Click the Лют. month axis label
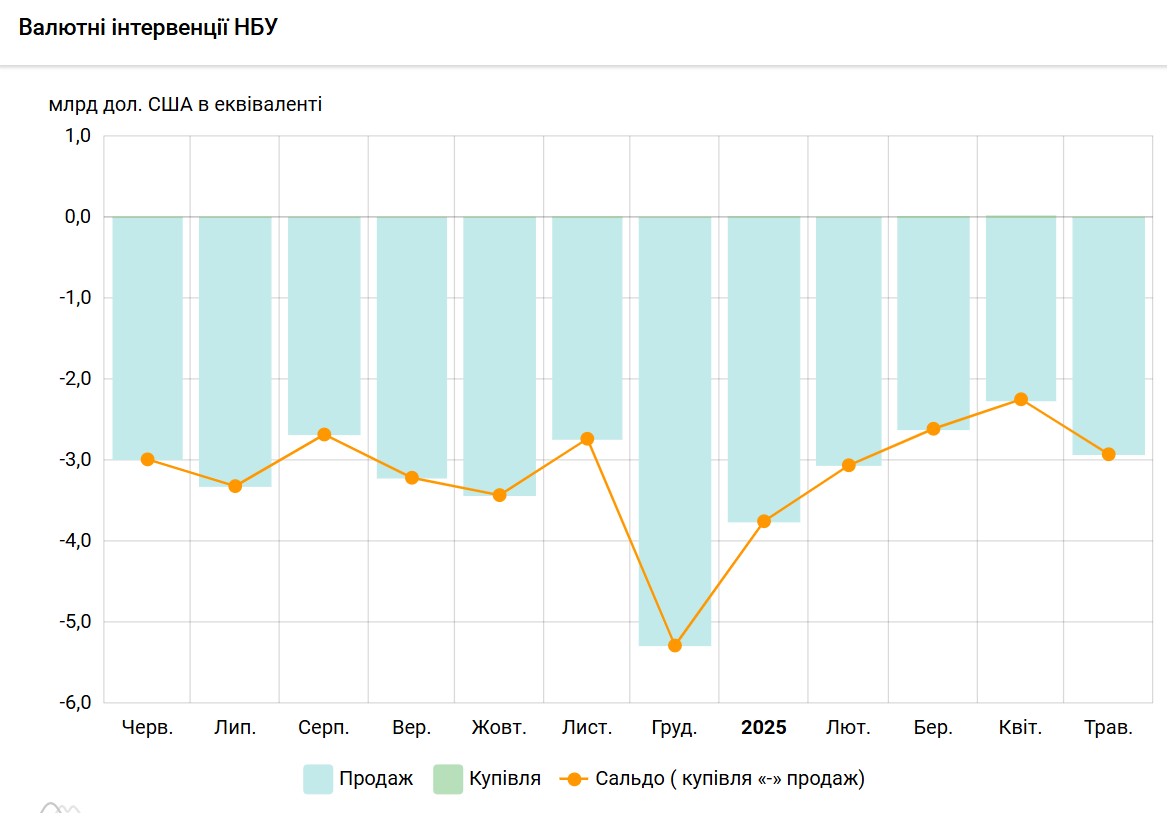The height and width of the screenshot is (813, 1167). (848, 728)
